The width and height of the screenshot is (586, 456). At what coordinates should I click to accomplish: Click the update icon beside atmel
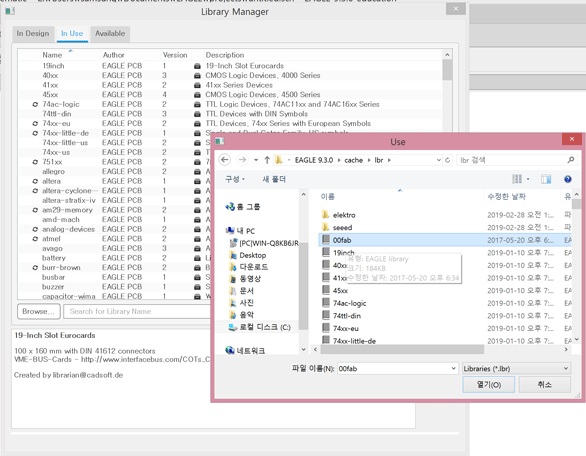[x=35, y=239]
